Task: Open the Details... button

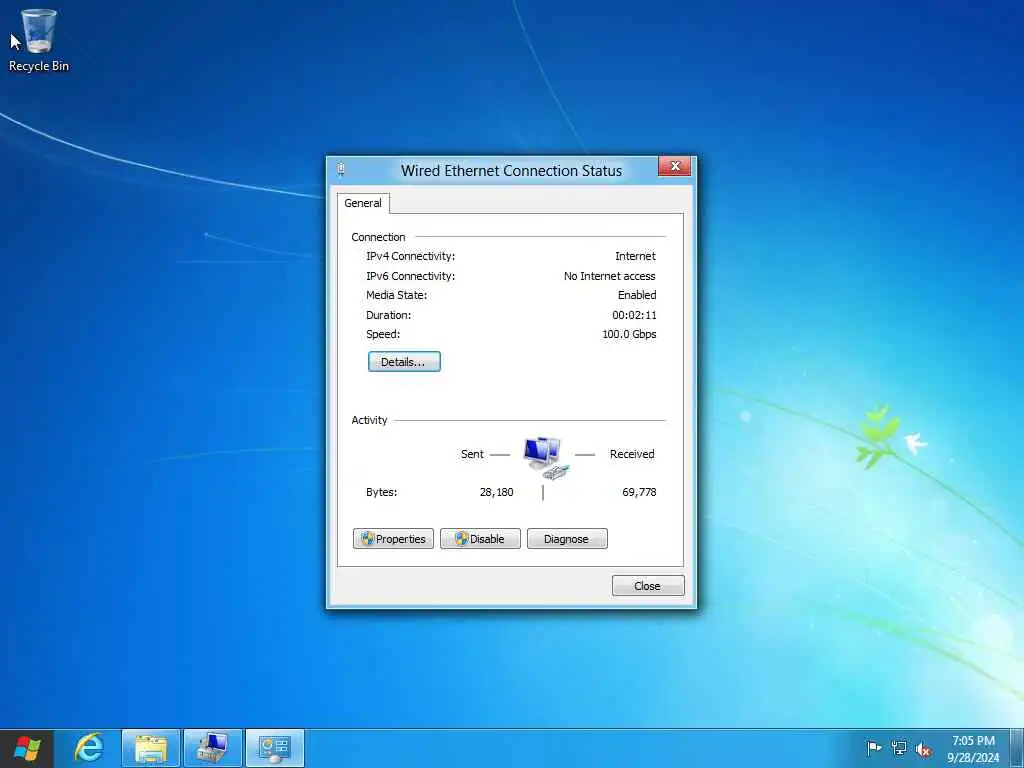Action: click(404, 362)
